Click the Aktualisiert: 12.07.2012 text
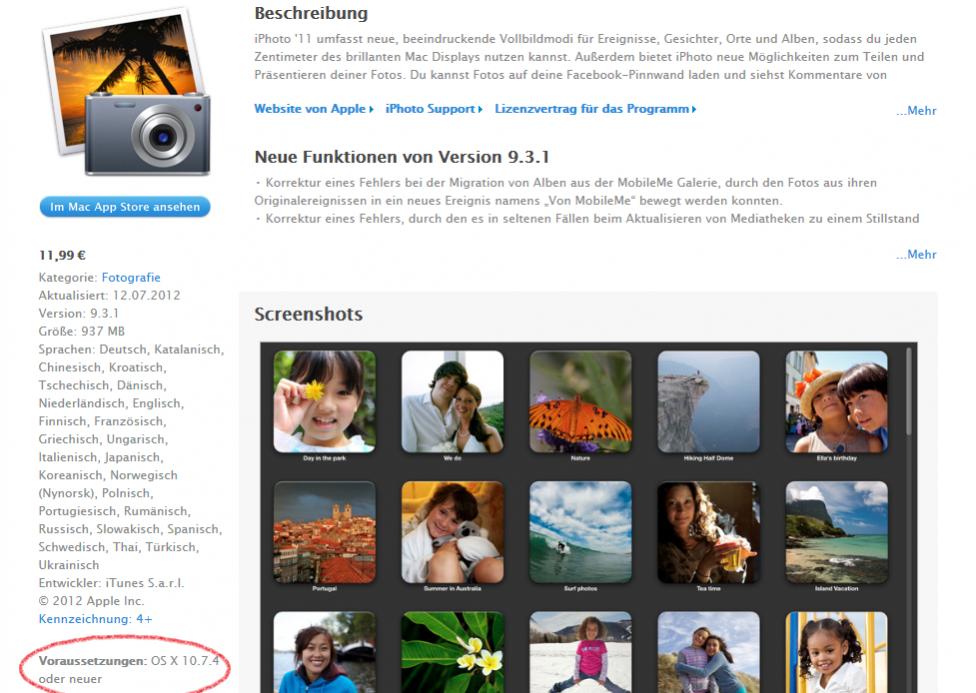The height and width of the screenshot is (693, 976). (x=110, y=295)
